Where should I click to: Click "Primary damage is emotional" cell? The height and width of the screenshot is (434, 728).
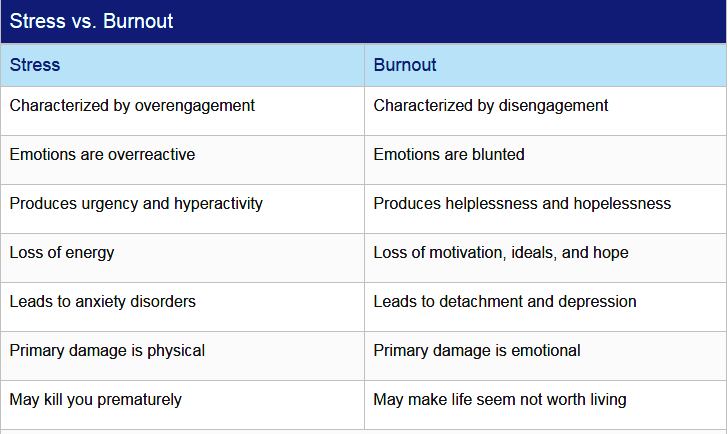546,356
